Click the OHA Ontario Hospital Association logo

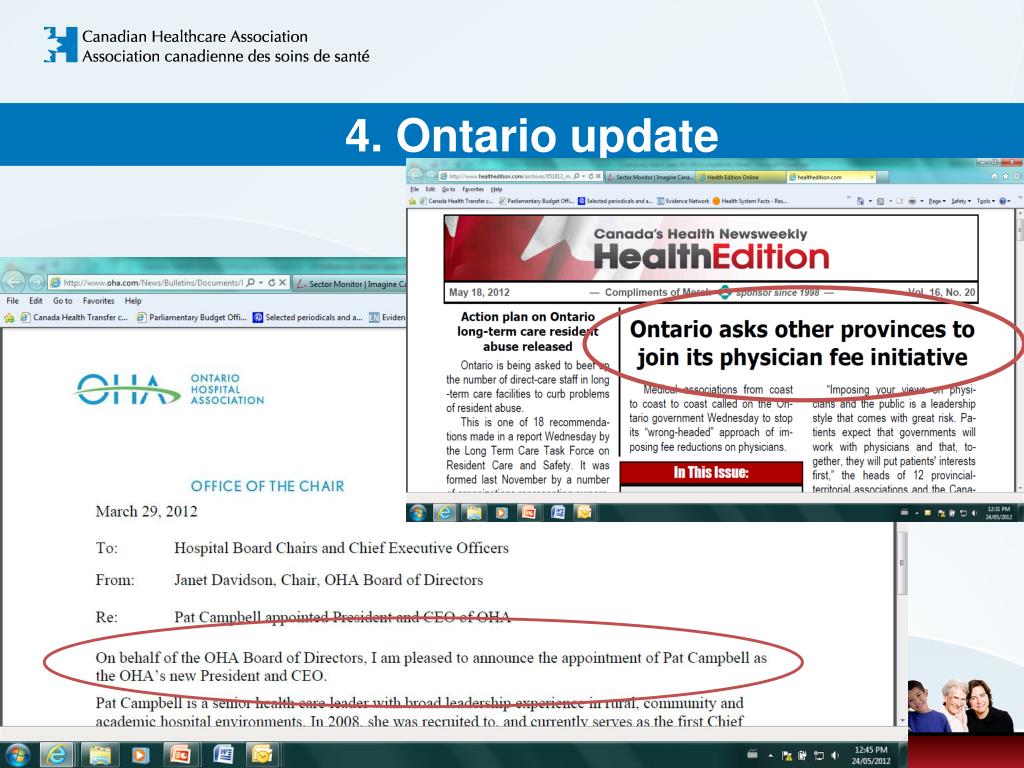pos(170,389)
